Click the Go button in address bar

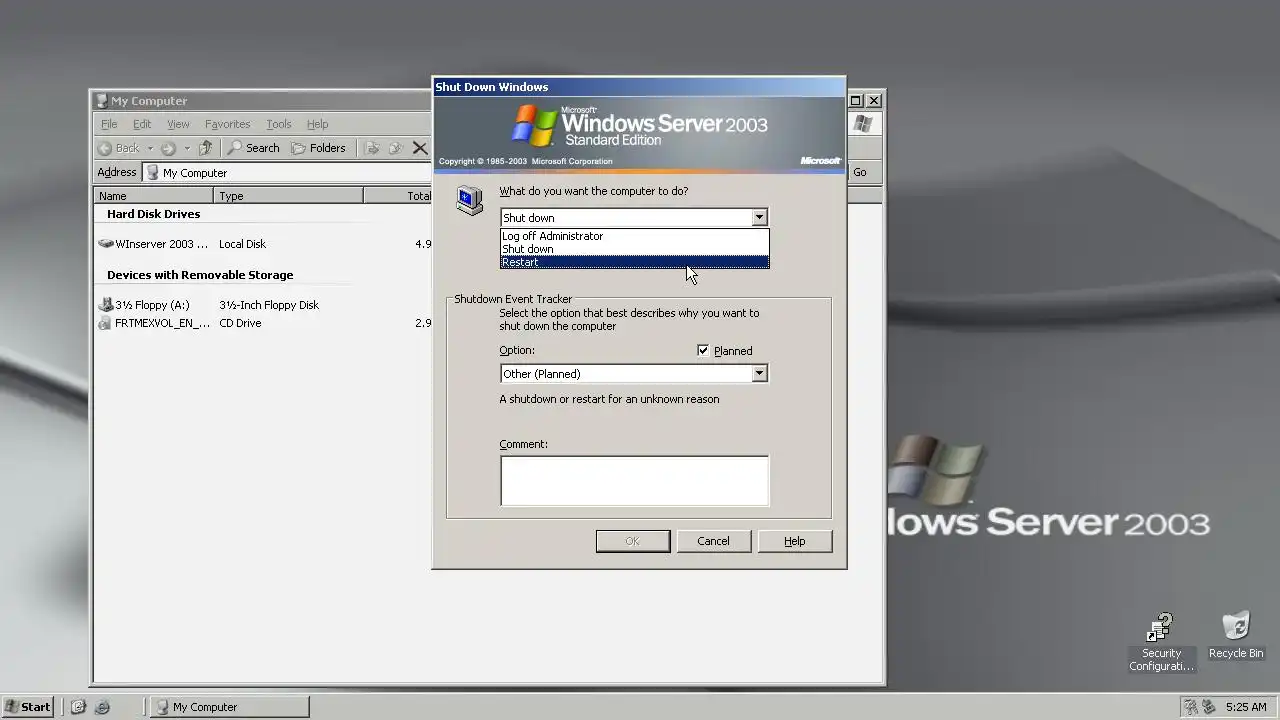(x=860, y=172)
